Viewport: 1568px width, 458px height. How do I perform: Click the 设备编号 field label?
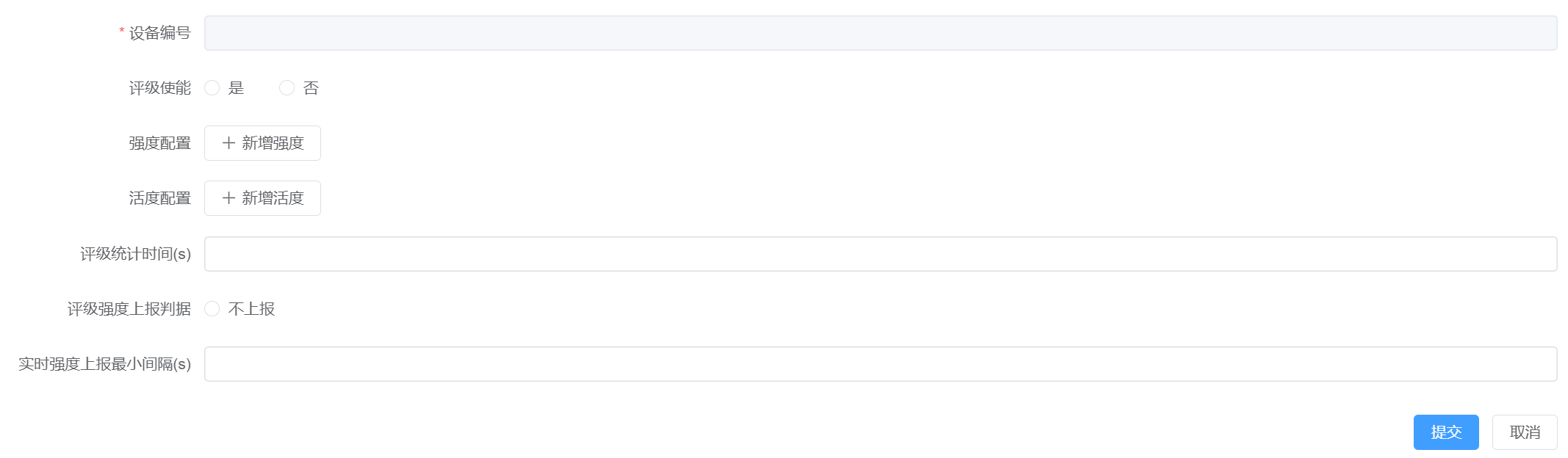click(159, 33)
